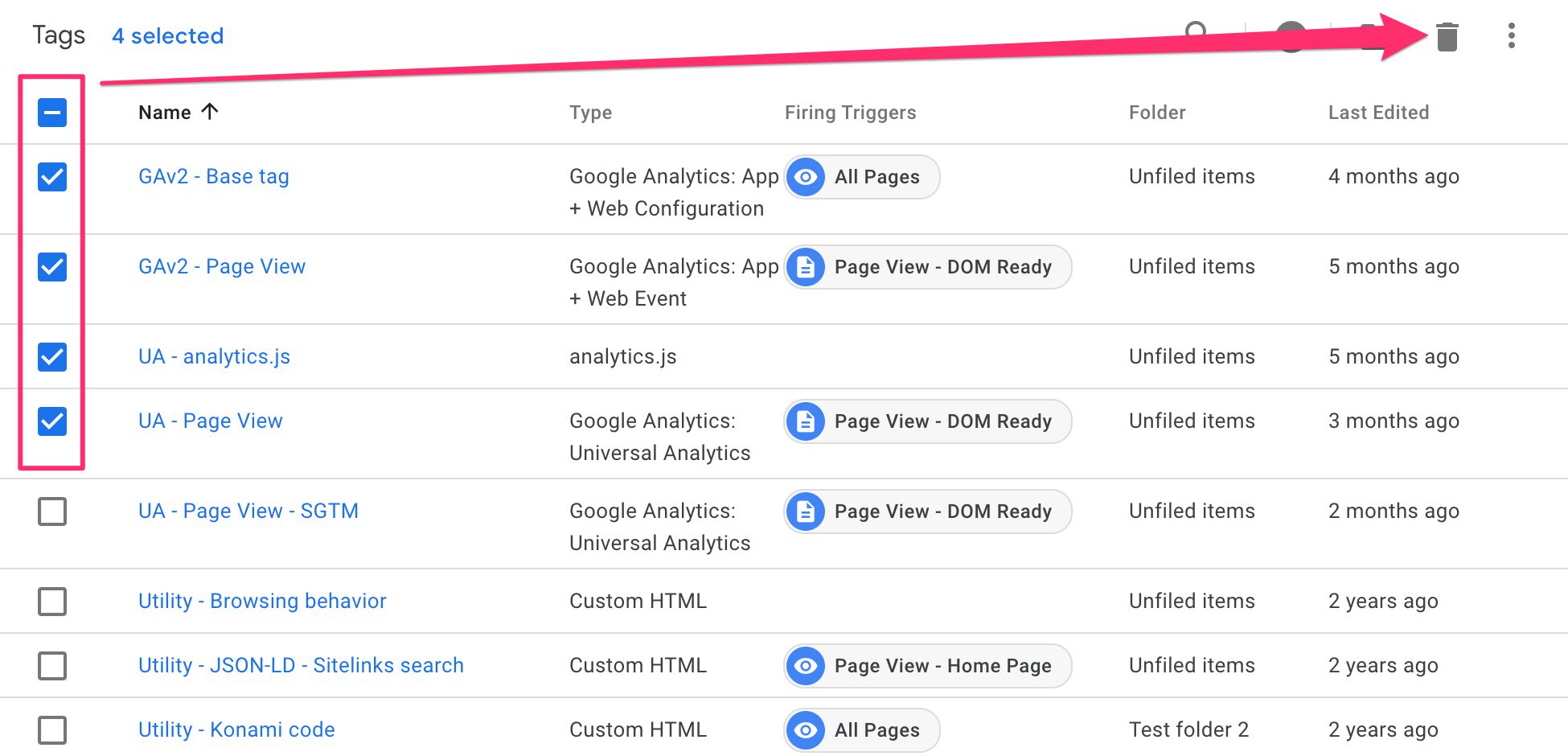Toggle the header select-all checkbox
The height and width of the screenshot is (756, 1568).
point(52,113)
